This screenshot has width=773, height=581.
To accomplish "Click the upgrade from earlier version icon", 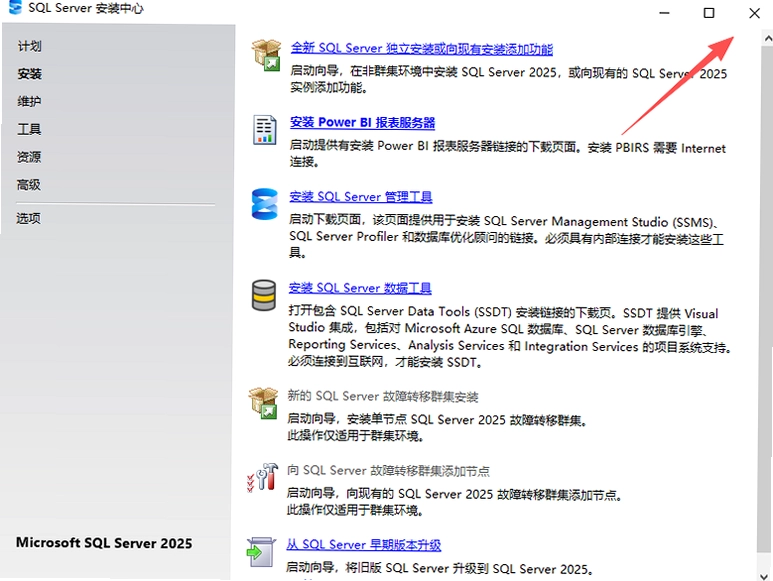I will click(261, 552).
